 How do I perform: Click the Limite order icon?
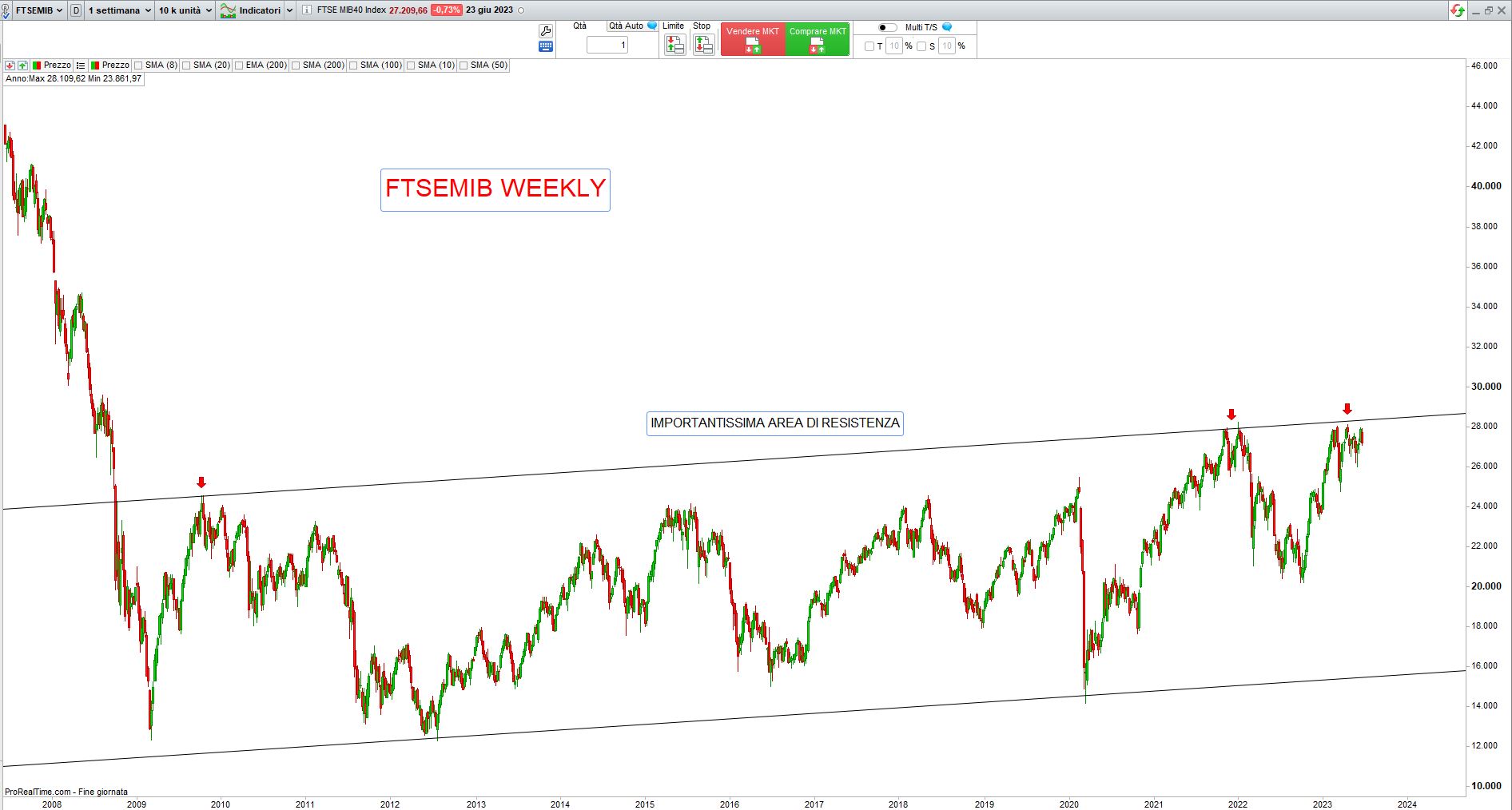(x=674, y=46)
